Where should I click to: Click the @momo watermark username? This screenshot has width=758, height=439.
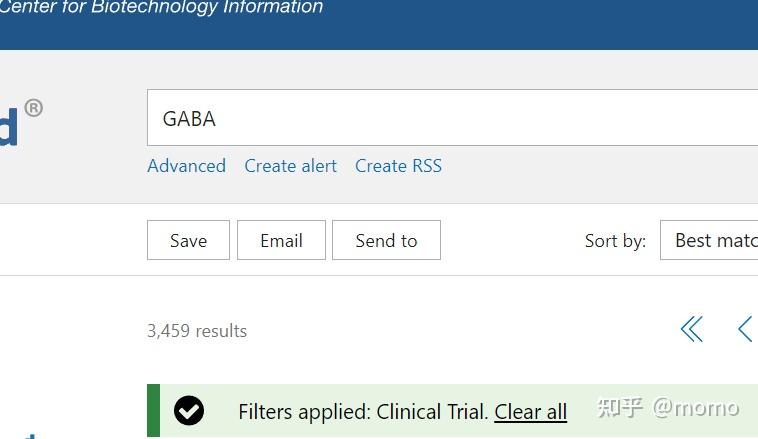click(x=696, y=407)
